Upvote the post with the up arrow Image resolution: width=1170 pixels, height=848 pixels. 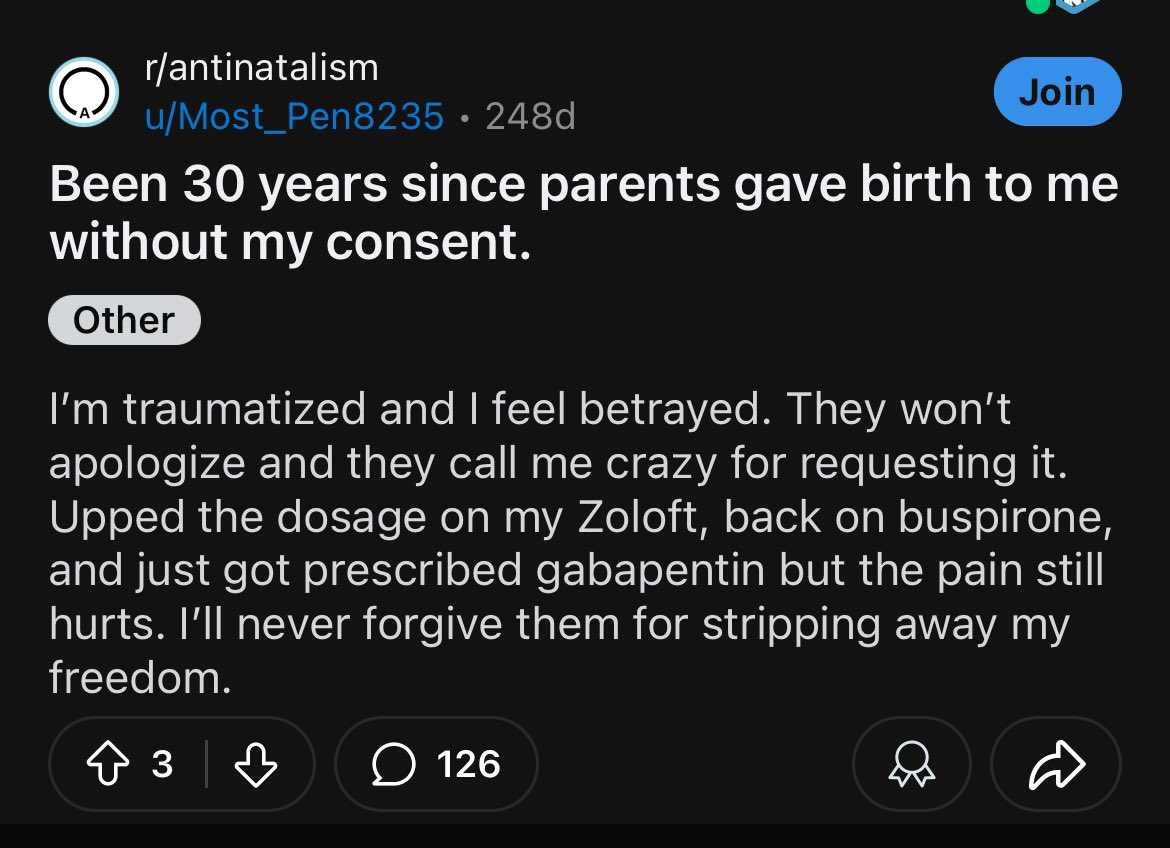[x=108, y=764]
